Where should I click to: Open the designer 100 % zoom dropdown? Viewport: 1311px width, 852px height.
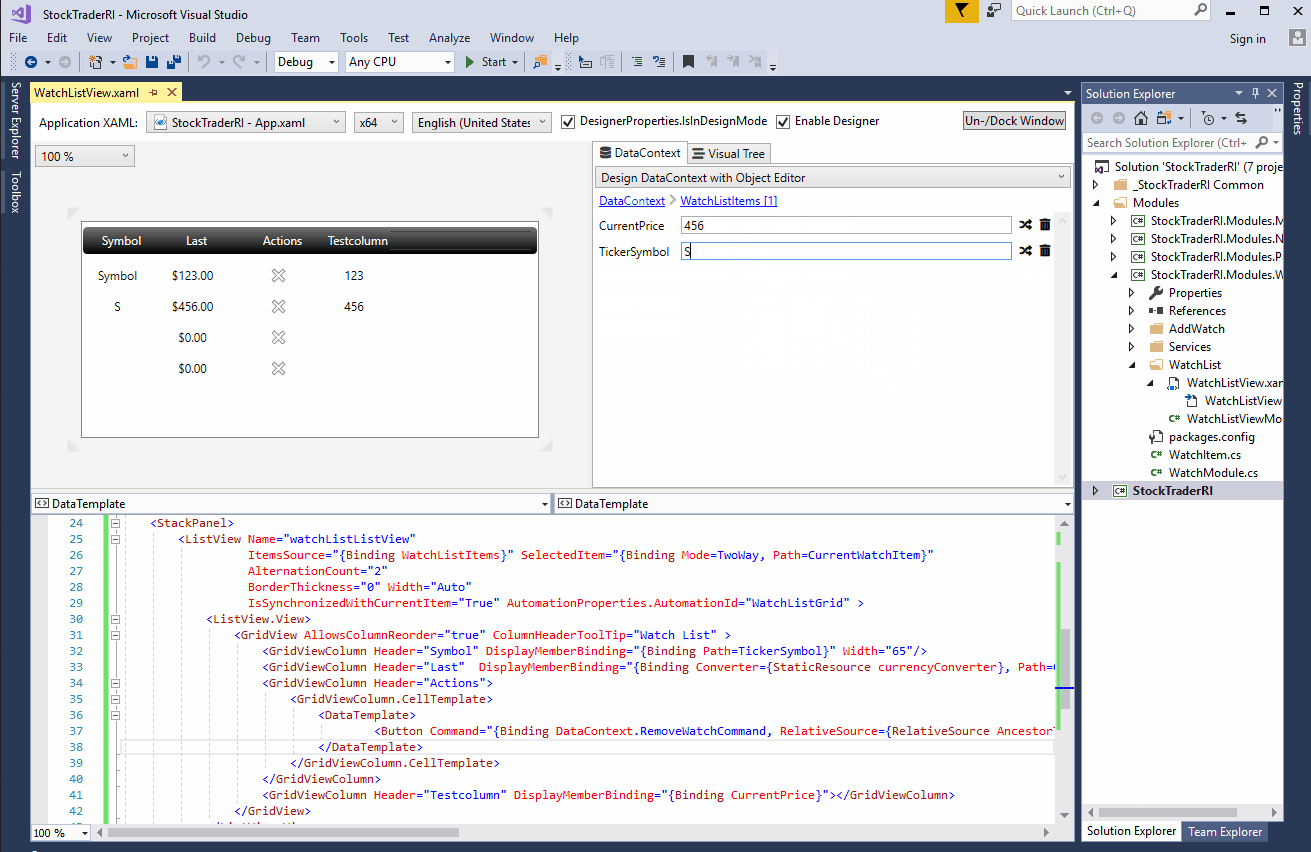click(x=84, y=156)
